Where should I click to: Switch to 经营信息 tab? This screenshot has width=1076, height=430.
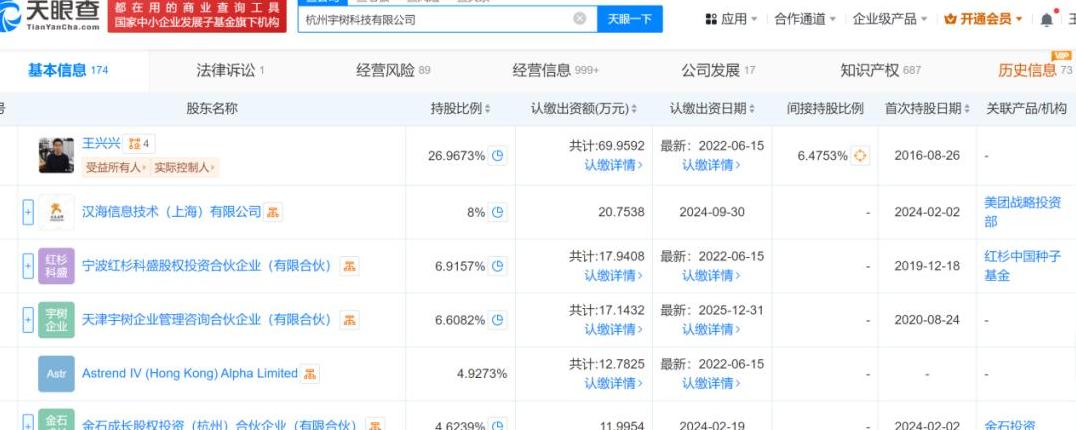click(x=555, y=70)
